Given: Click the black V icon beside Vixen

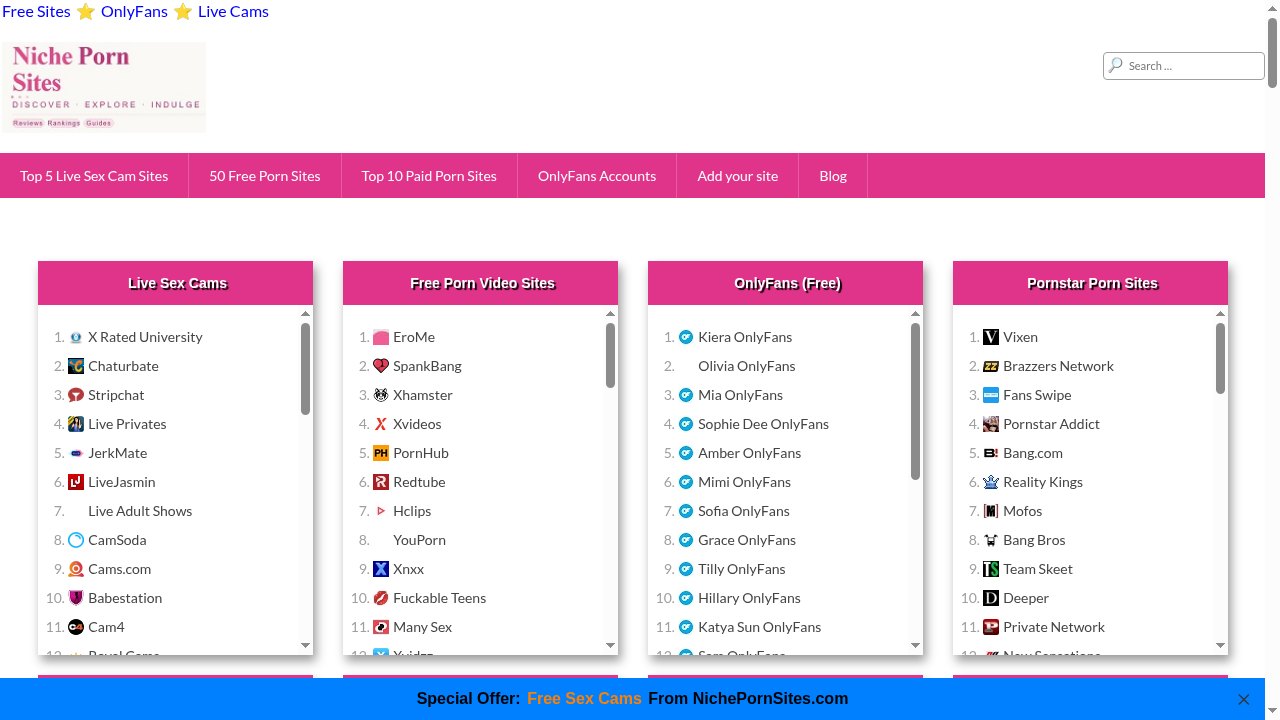Looking at the screenshot, I should (991, 337).
